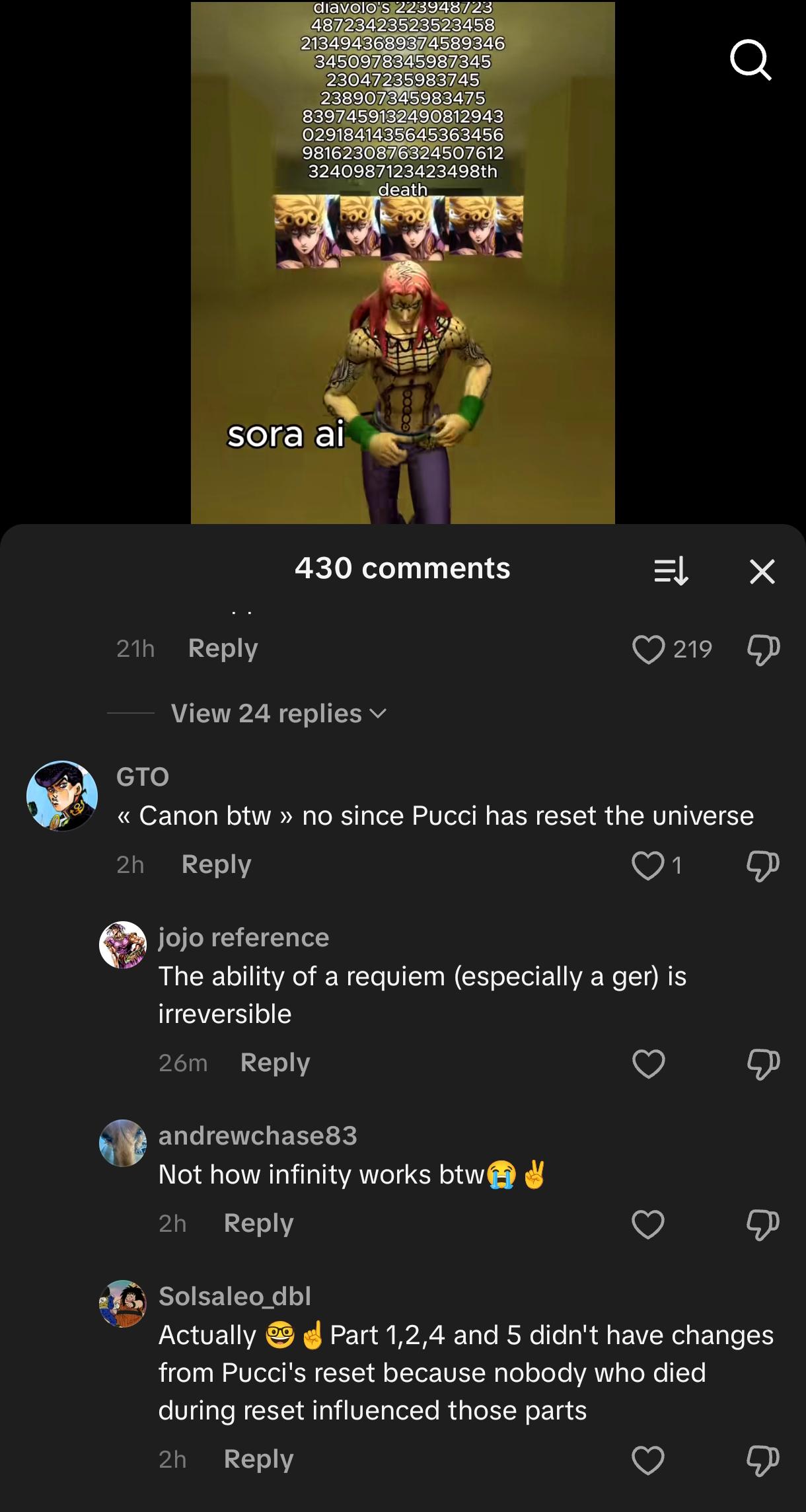Like the comment with 219 likes

pos(648,649)
